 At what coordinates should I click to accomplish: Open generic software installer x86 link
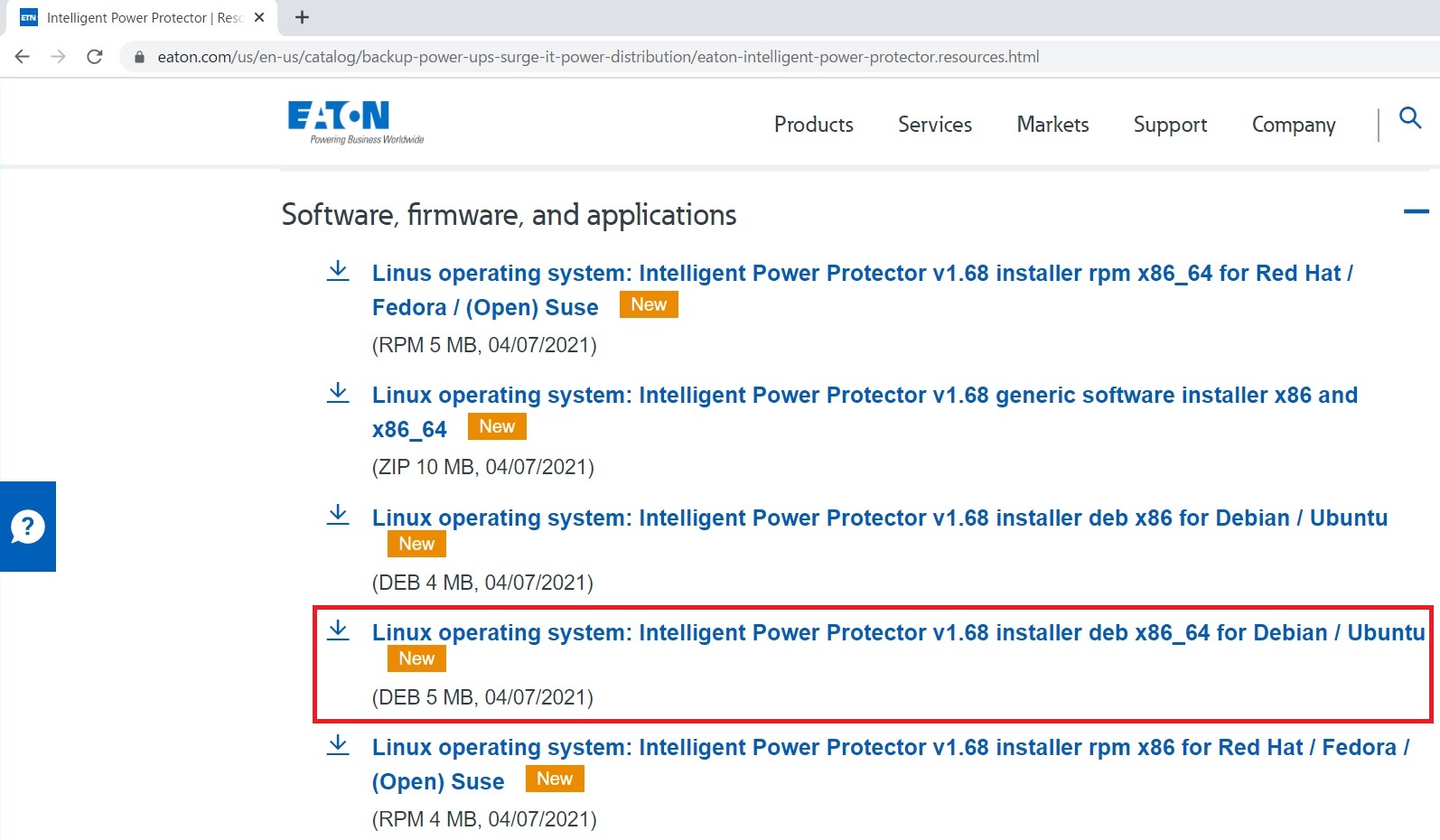point(865,412)
